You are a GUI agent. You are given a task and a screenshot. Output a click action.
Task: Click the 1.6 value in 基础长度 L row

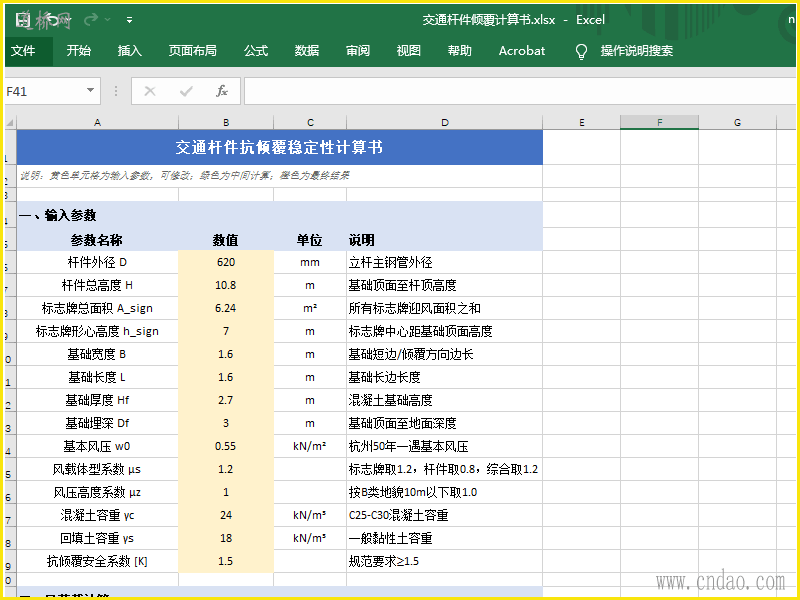click(x=226, y=377)
